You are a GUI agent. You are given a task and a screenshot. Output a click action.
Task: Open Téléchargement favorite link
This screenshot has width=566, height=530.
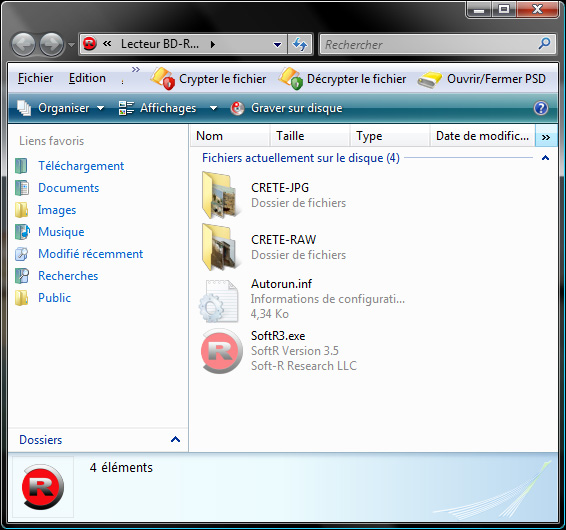(x=81, y=166)
